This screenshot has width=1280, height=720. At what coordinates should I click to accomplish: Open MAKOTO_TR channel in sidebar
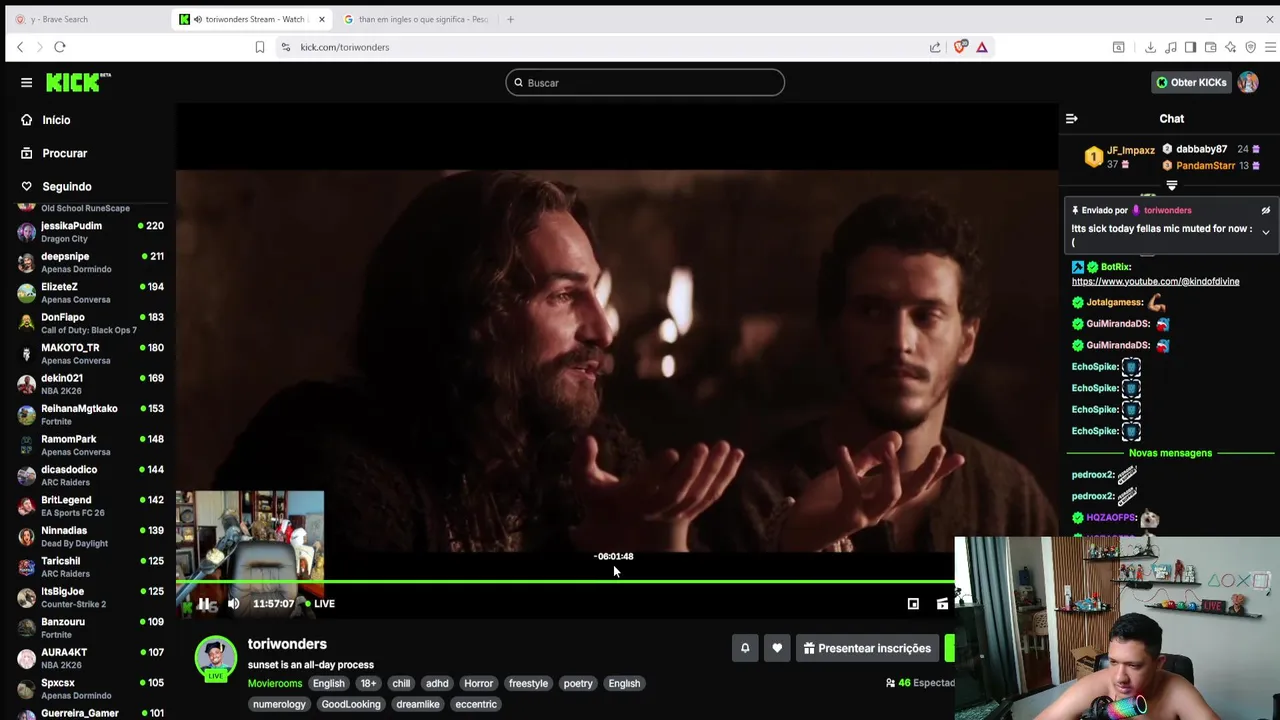coord(90,354)
